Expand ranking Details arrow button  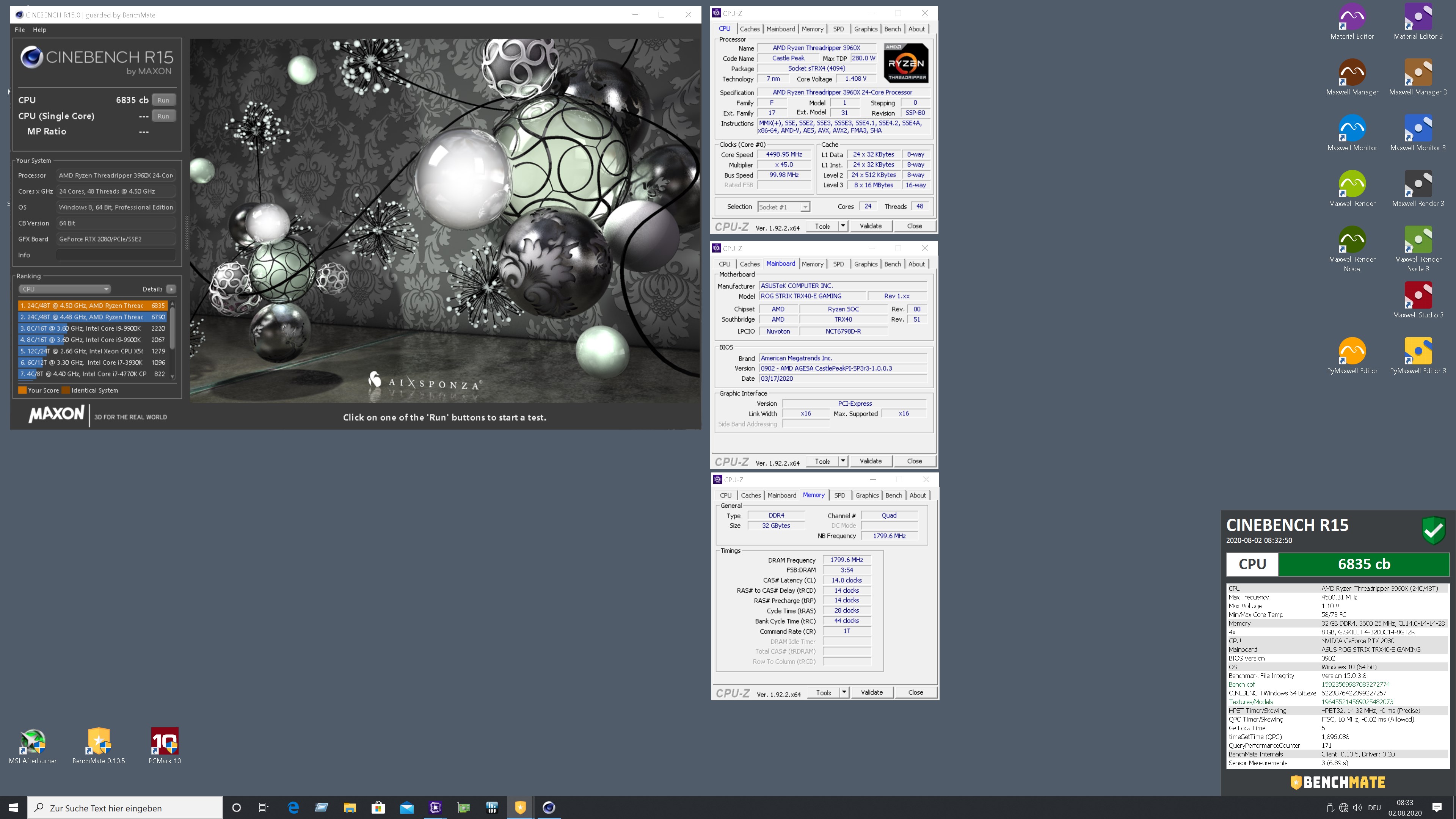(x=171, y=289)
